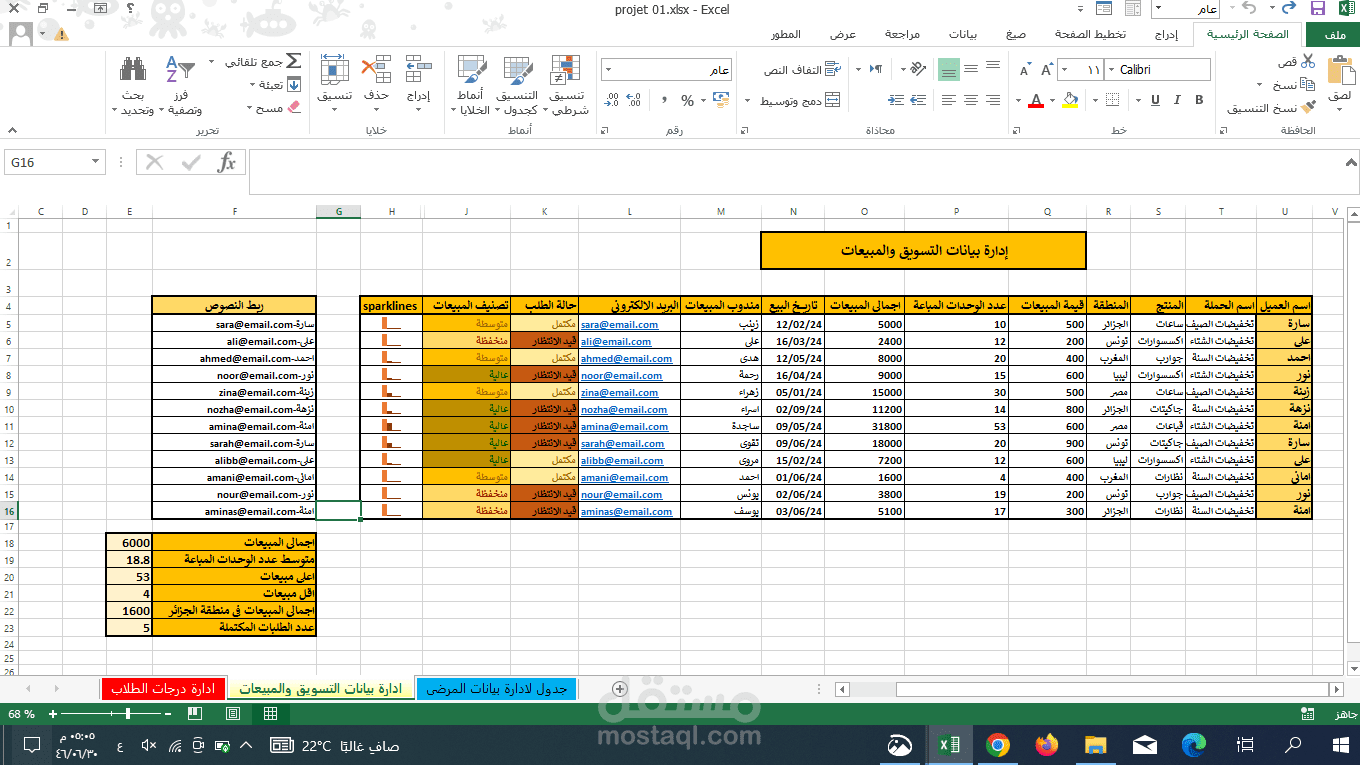Click the percent style button
1360x765 pixels.
[687, 100]
